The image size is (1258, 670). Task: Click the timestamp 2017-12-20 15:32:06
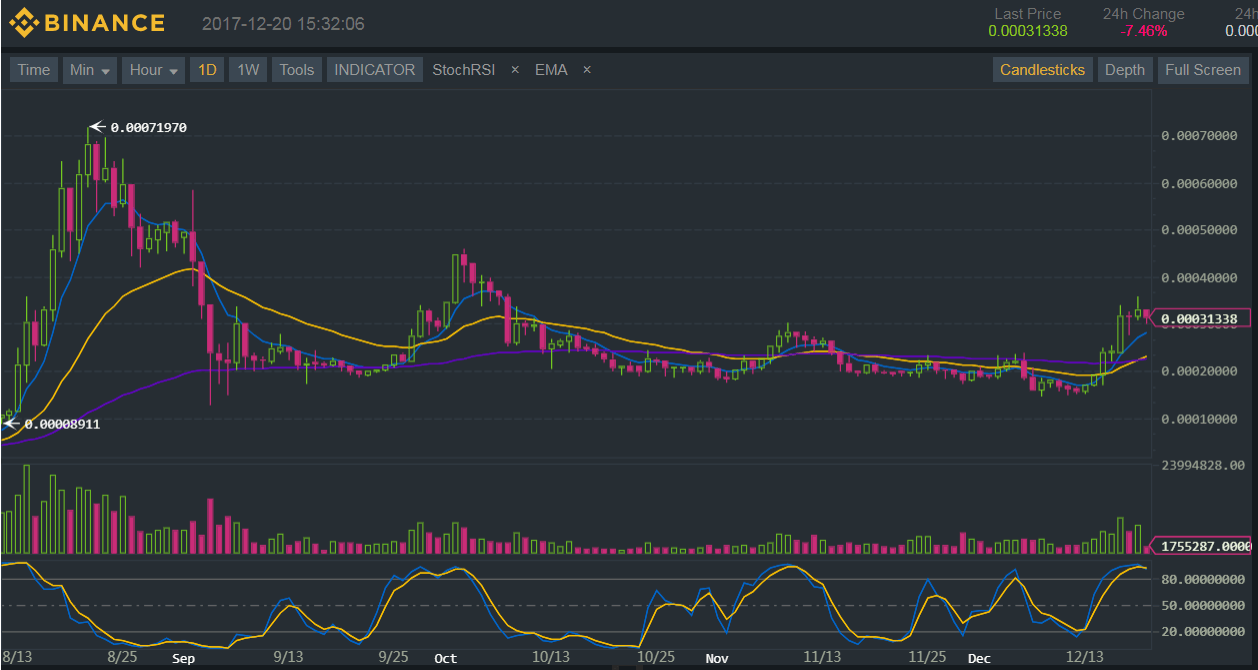[x=283, y=24]
